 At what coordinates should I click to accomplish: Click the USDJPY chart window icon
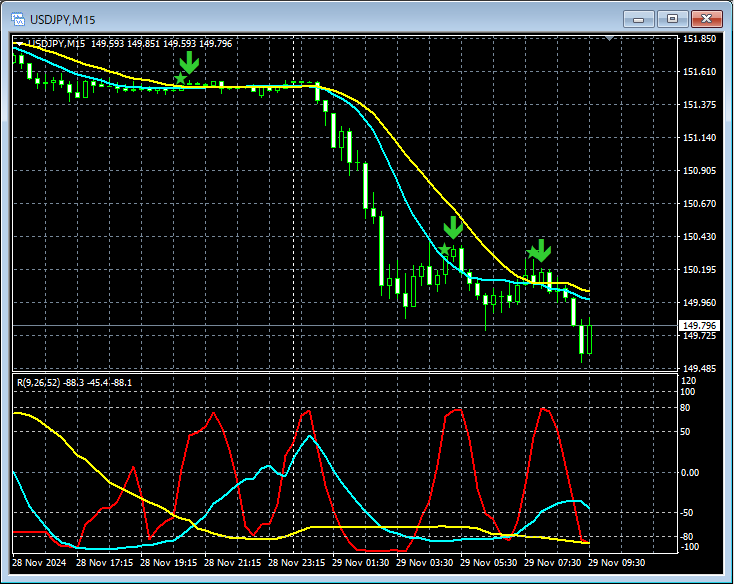[18, 19]
